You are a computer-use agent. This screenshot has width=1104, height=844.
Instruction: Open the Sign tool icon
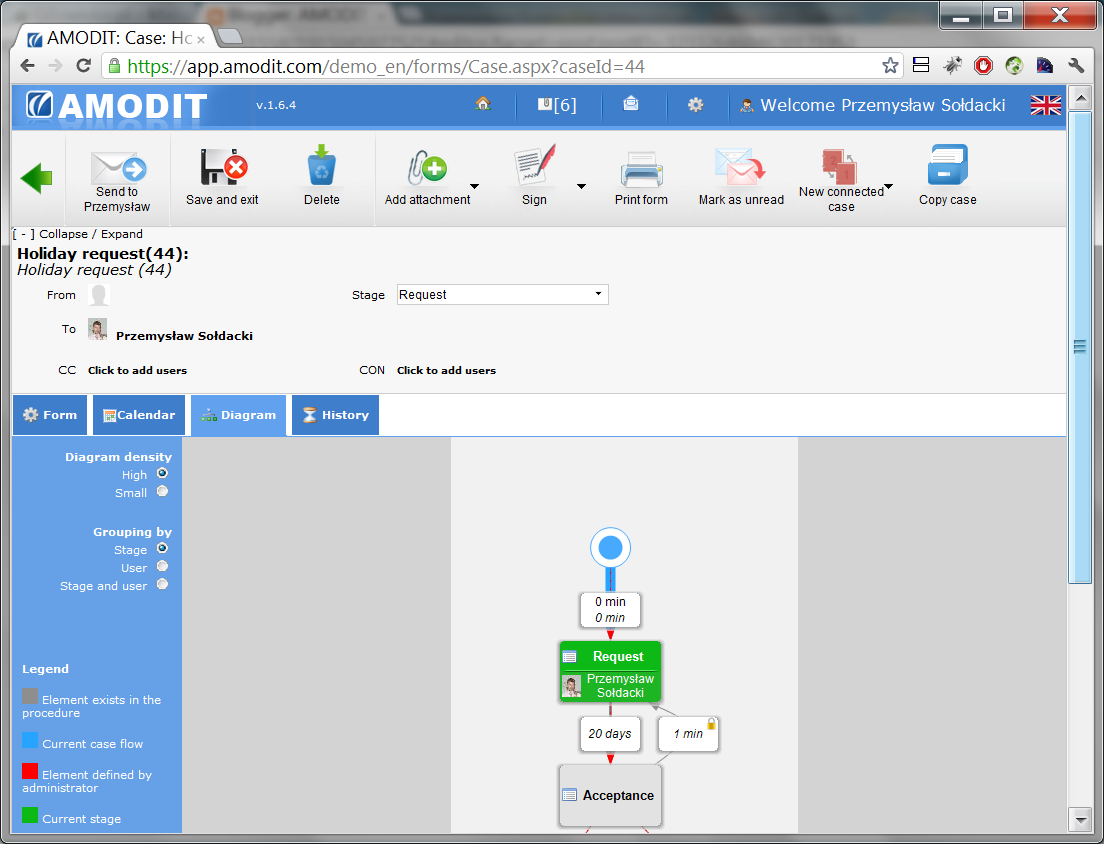(533, 167)
